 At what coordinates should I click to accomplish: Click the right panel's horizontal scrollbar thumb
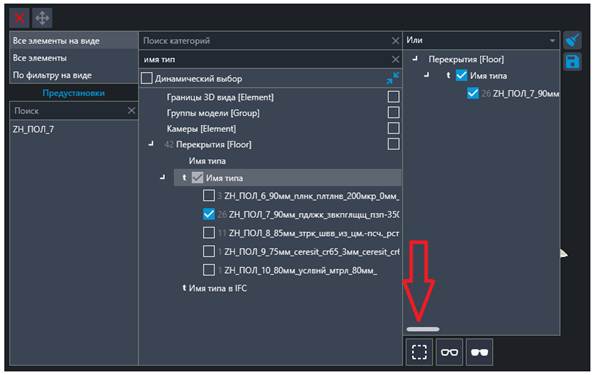pos(423,329)
